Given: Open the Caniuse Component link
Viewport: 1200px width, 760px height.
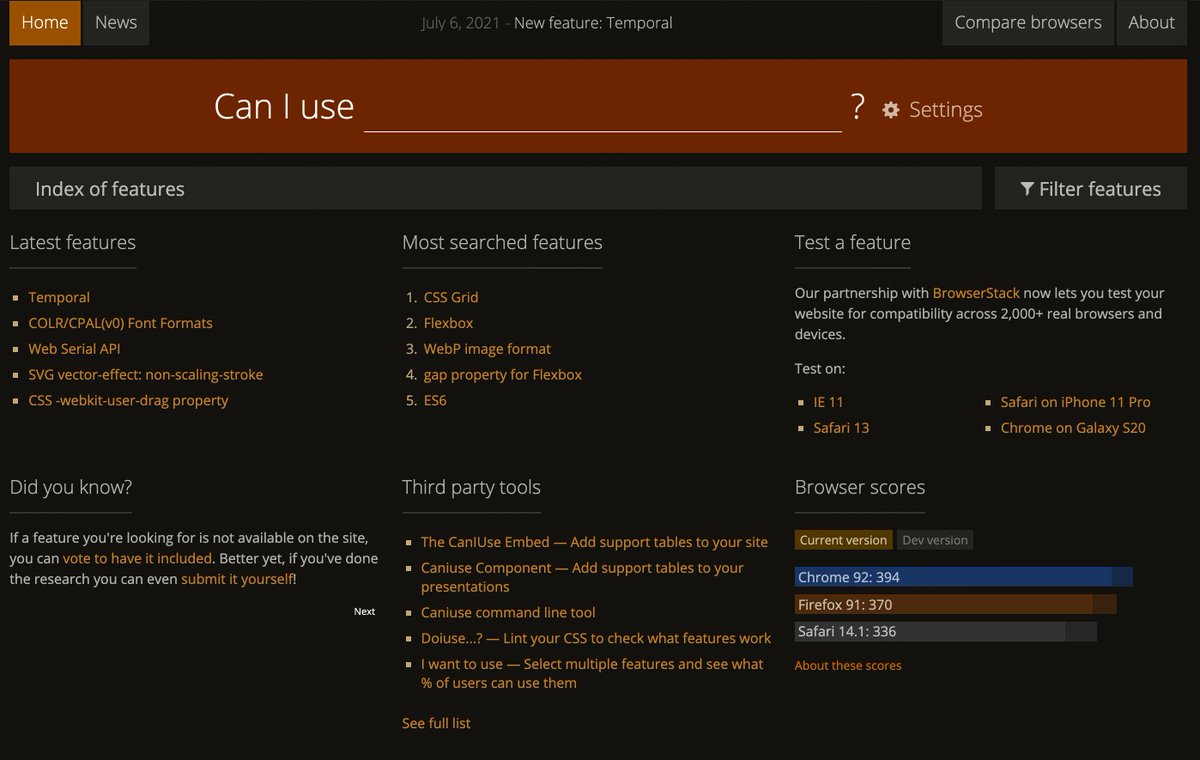Looking at the screenshot, I should coord(582,577).
